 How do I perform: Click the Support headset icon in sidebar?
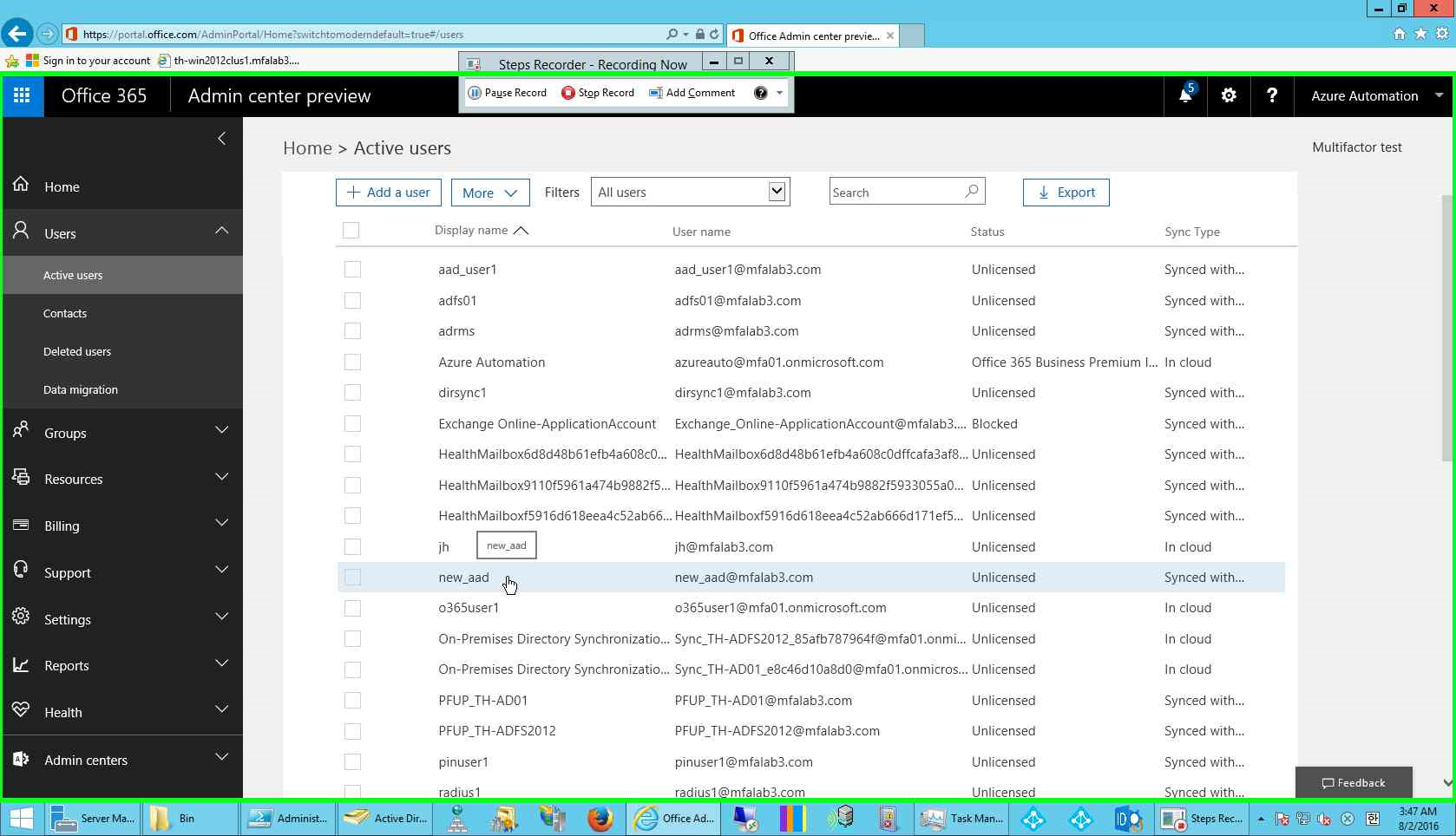tap(21, 571)
